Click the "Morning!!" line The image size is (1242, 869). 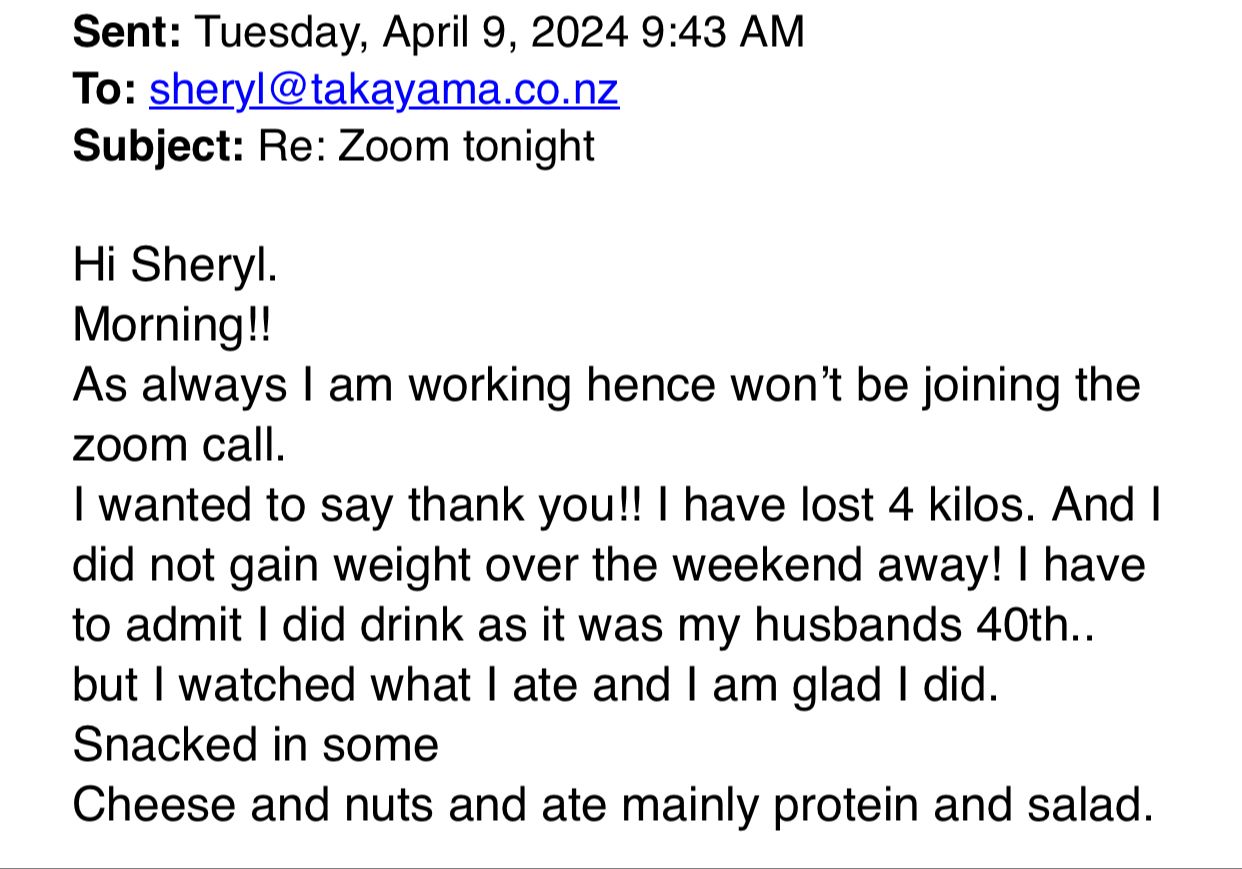[171, 324]
